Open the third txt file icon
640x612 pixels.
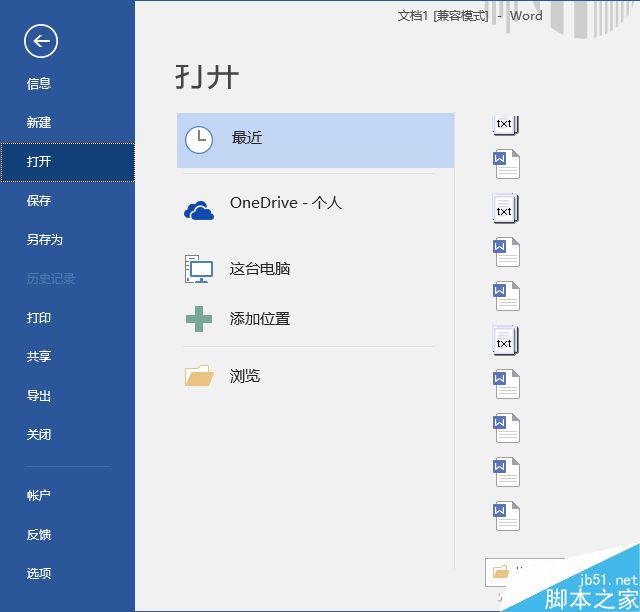click(506, 340)
